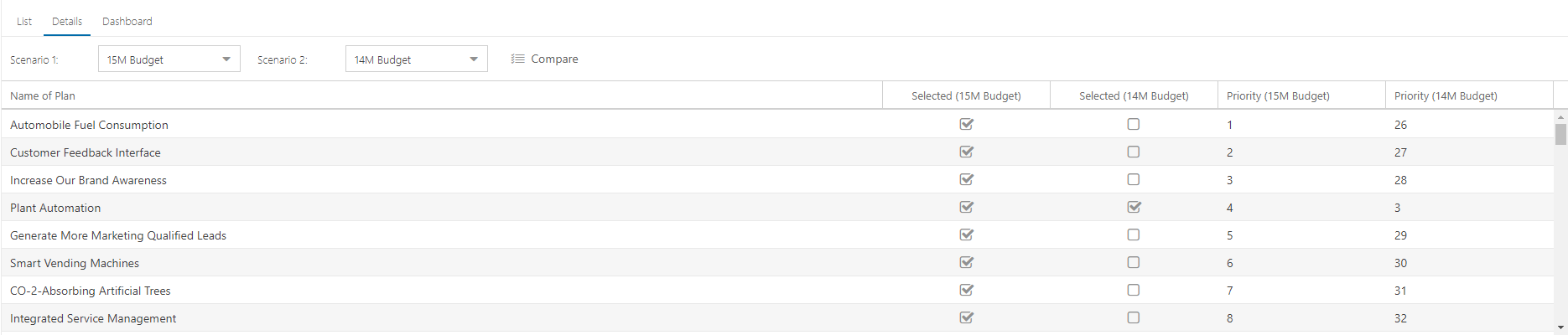Viewport: 1568px width, 335px height.
Task: Toggle 14M checkbox for Automobile Fuel Consumption
Action: click(1134, 124)
